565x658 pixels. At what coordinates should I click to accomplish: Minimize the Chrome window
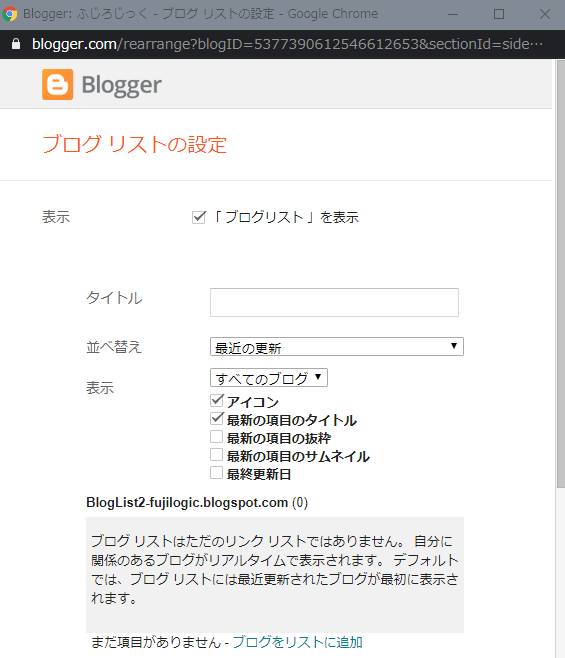pyautogui.click(x=453, y=14)
